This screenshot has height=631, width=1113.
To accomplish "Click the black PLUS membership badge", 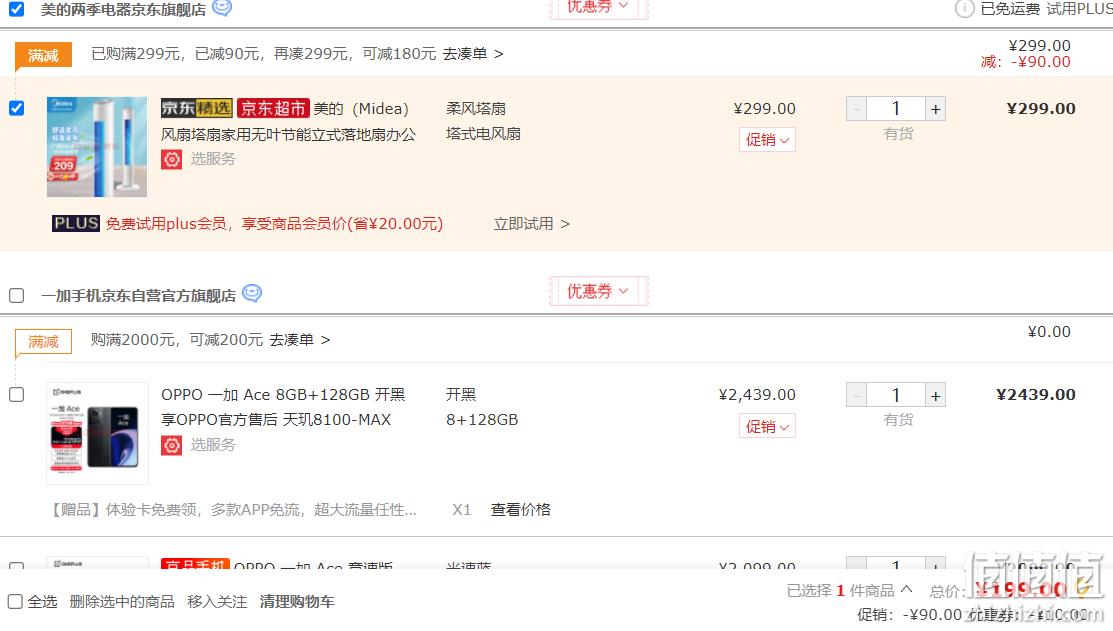I will pos(76,224).
